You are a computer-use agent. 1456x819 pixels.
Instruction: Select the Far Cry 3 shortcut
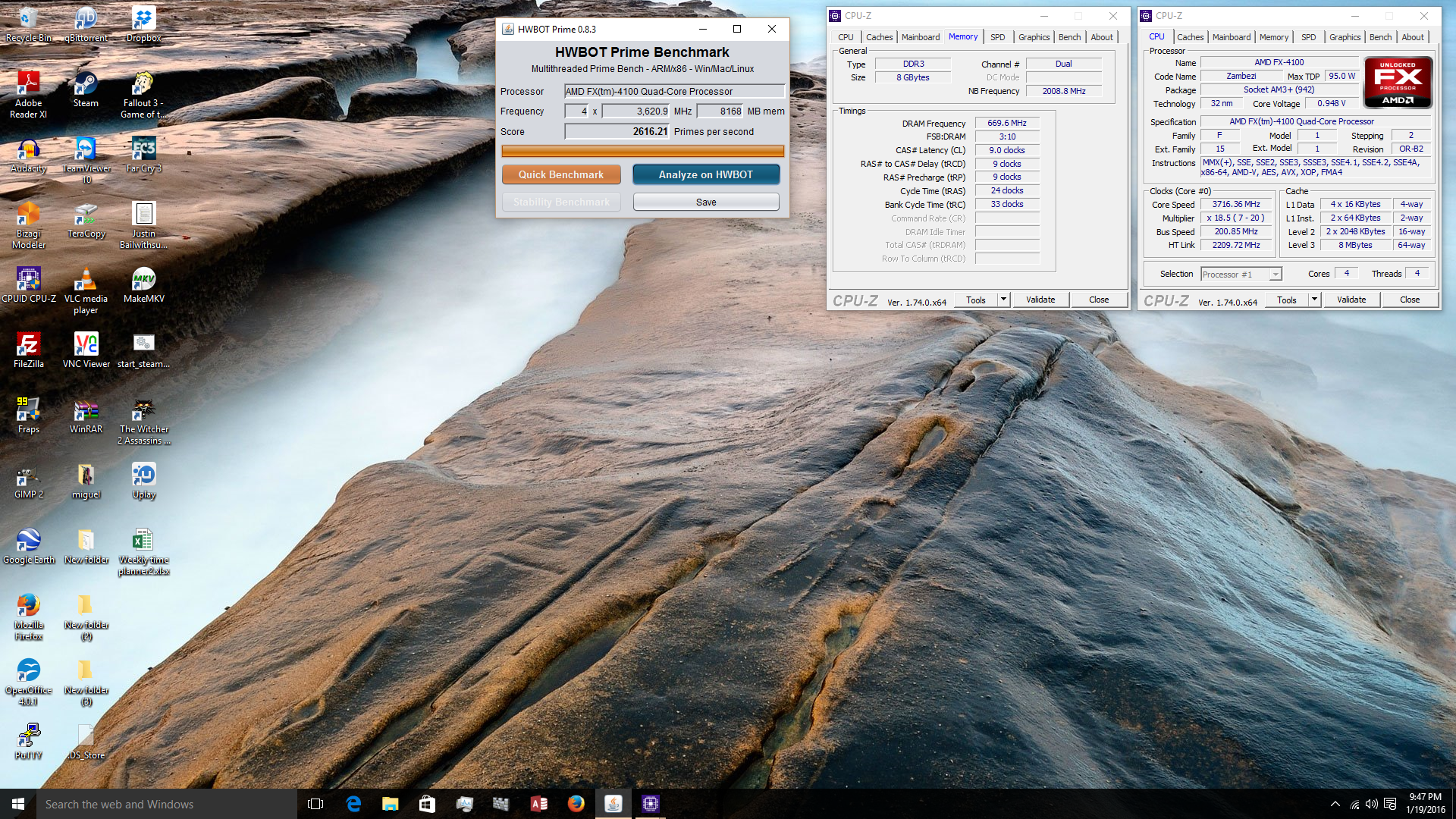(x=143, y=155)
